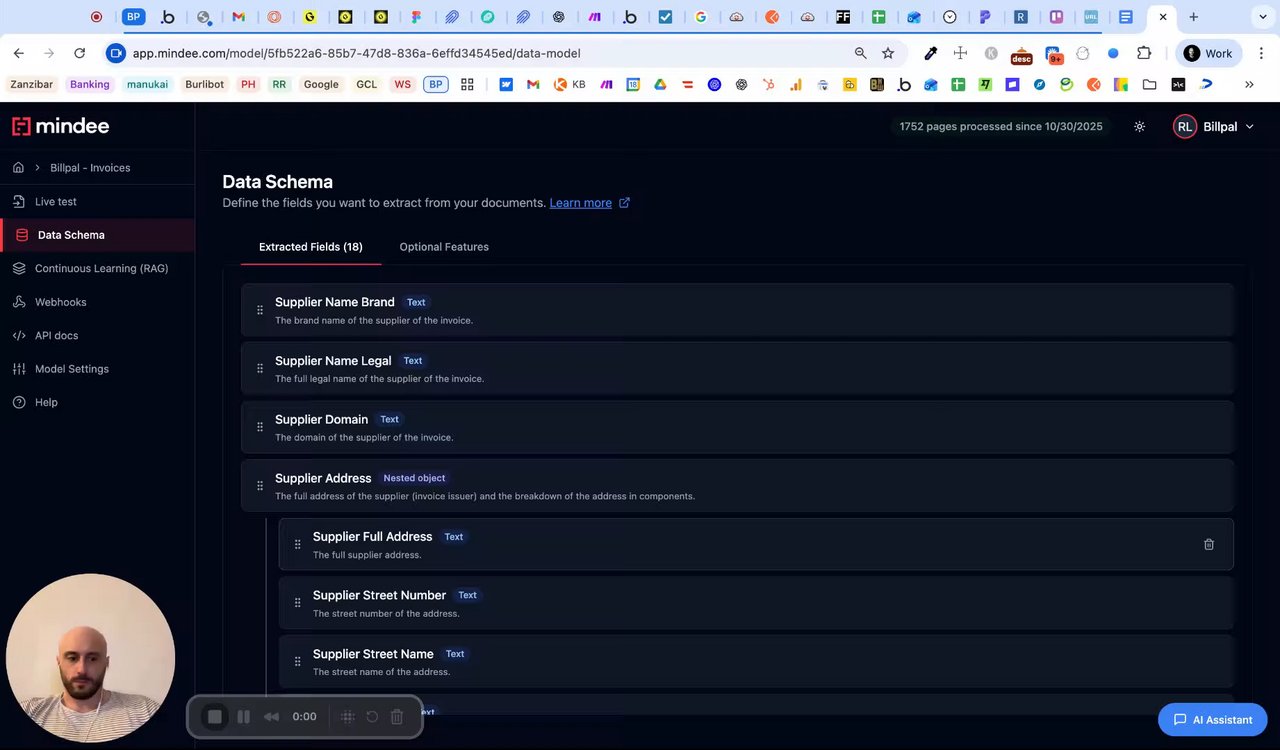Open the Webhooks page
Image resolution: width=1280 pixels, height=750 pixels.
pyautogui.click(x=60, y=302)
